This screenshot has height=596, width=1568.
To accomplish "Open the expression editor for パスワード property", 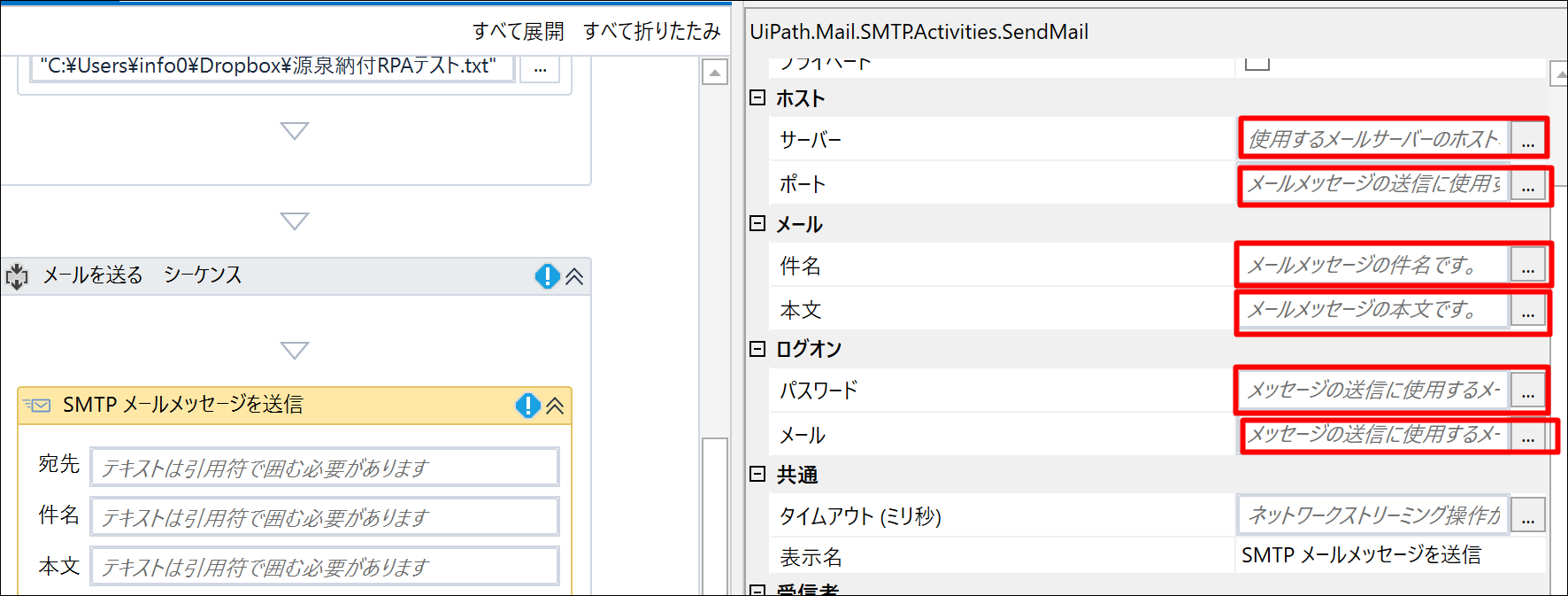I will (x=1528, y=391).
